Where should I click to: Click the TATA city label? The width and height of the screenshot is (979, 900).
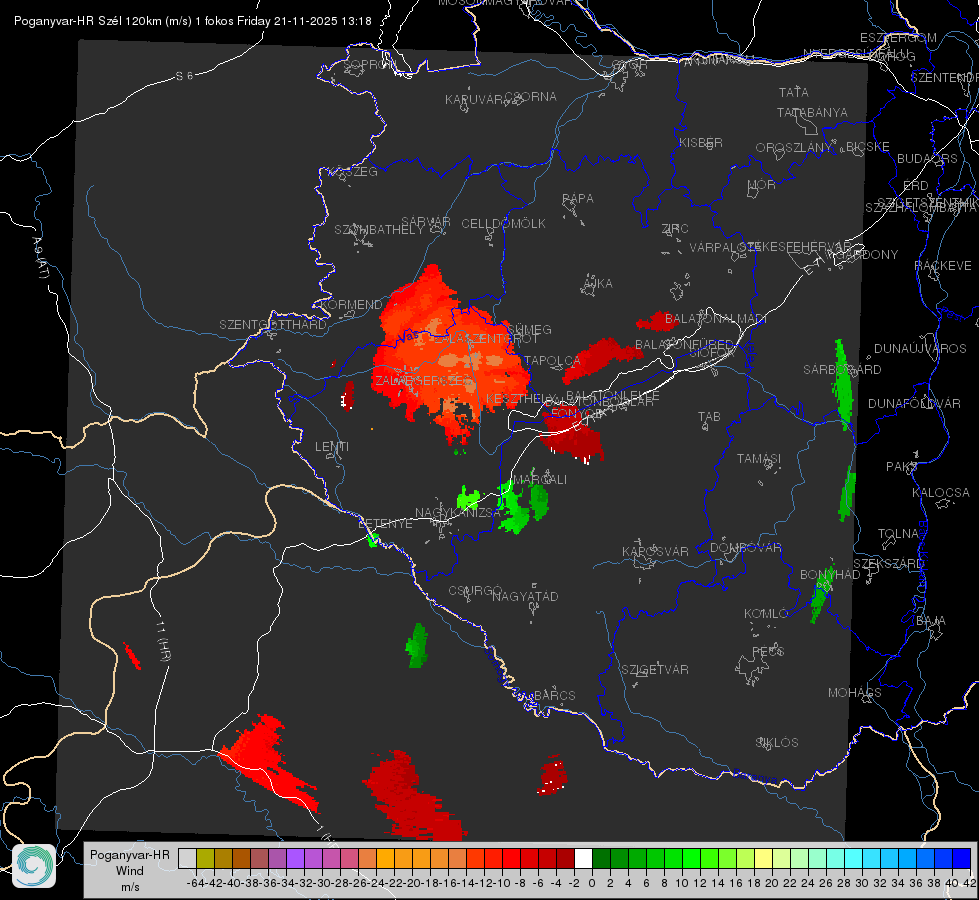tap(794, 92)
